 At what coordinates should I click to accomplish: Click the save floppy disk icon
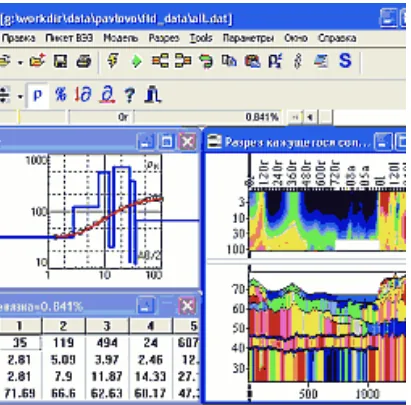click(x=60, y=62)
